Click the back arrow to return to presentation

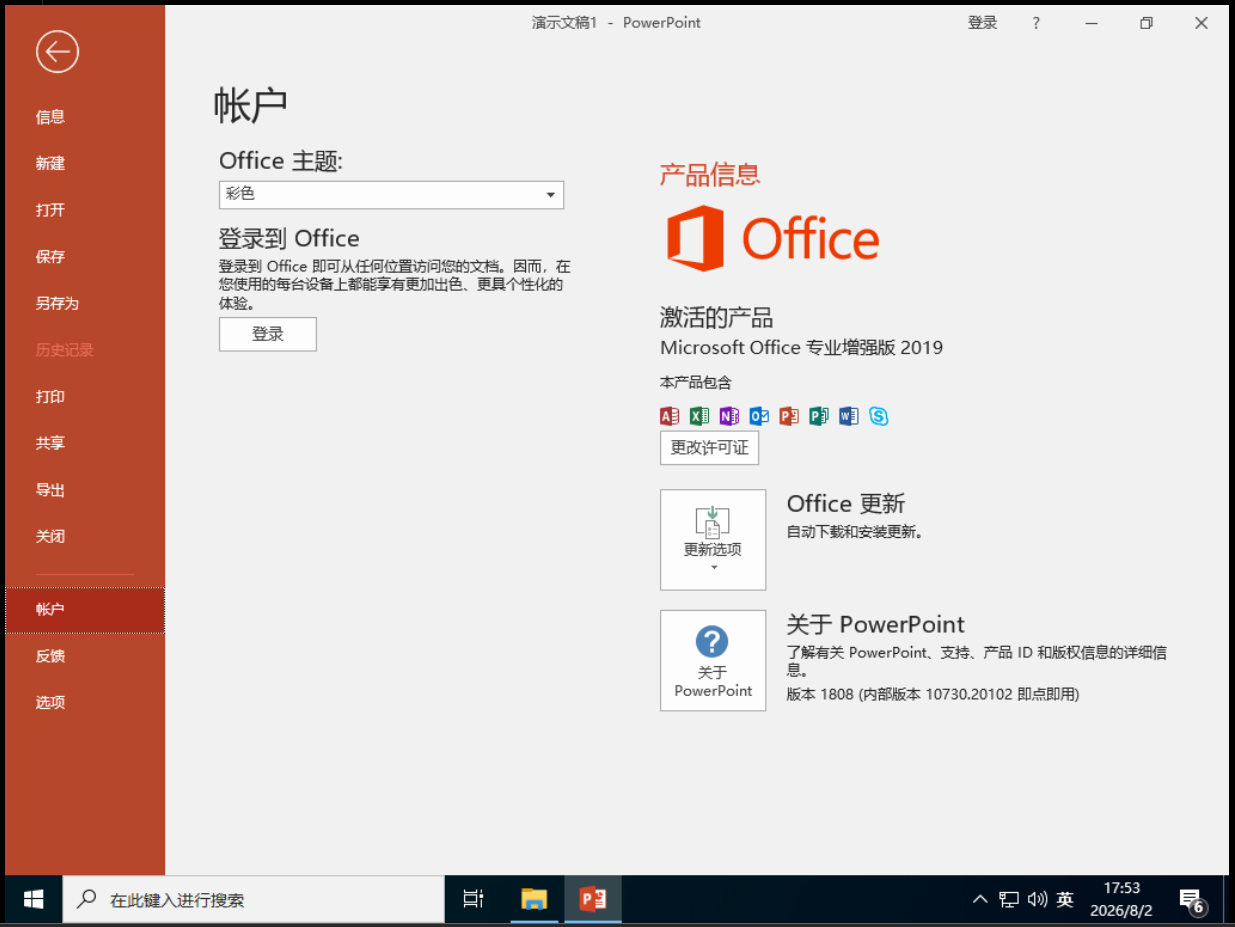[57, 52]
